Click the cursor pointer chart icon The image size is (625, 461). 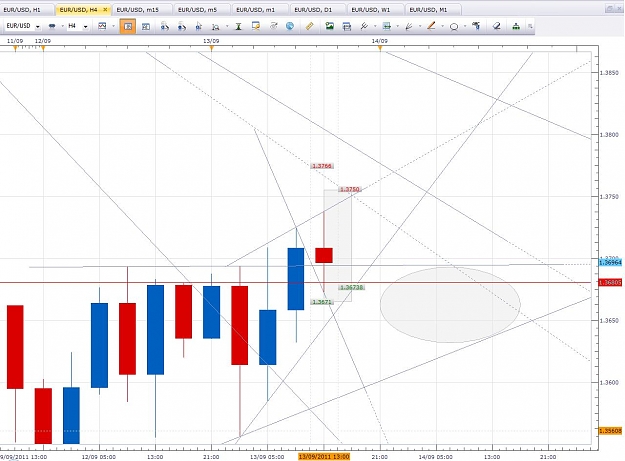coord(199,26)
